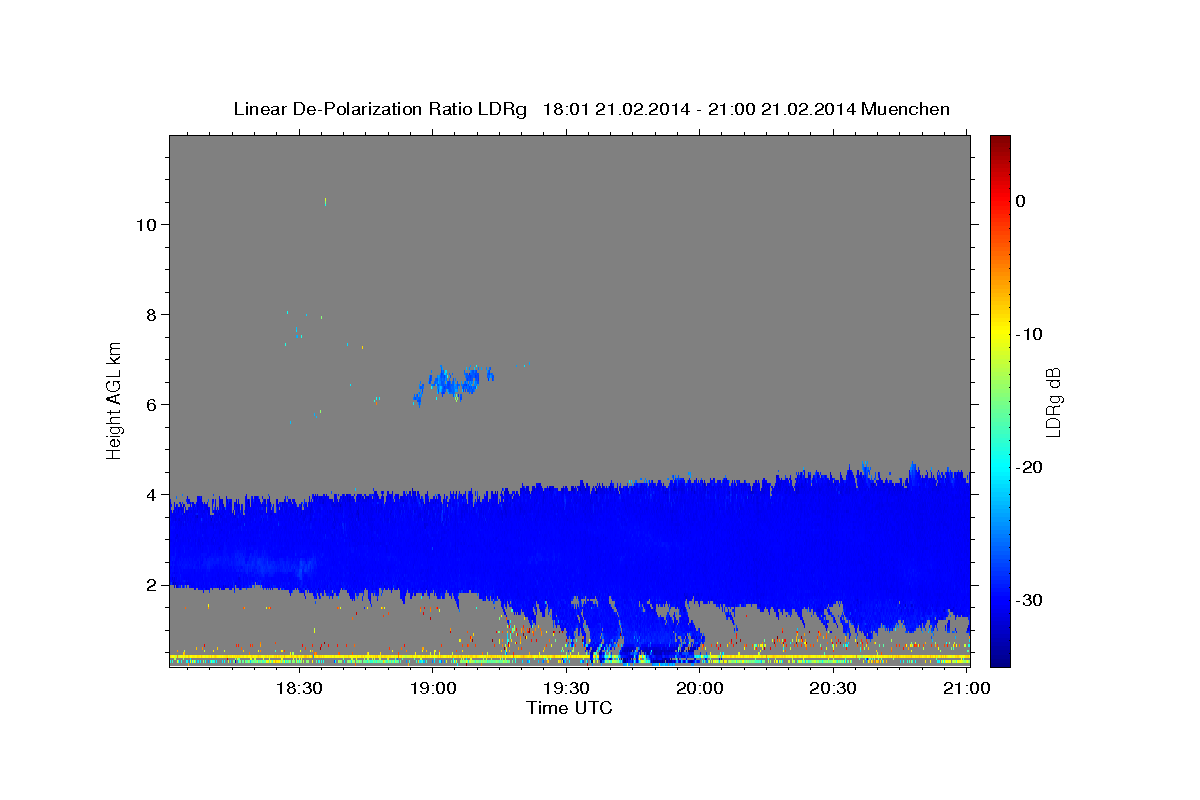This screenshot has height=800, width=1200.
Task: Click the yellow horizontal line near the ground
Action: click(x=570, y=656)
